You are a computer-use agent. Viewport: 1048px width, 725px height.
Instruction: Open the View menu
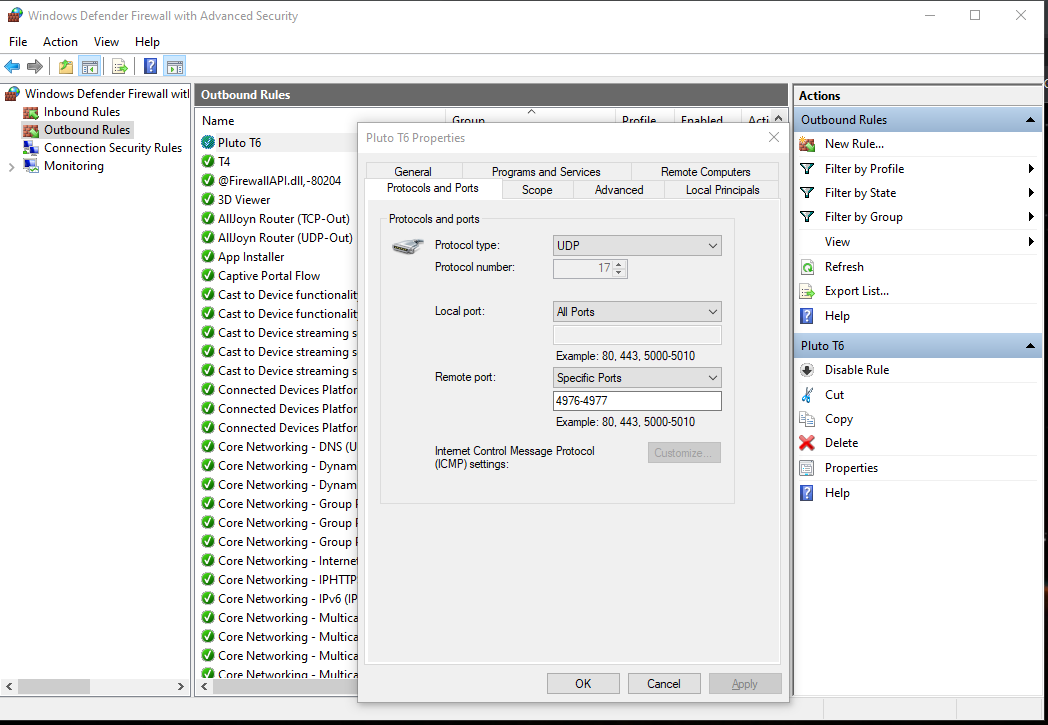pos(106,41)
